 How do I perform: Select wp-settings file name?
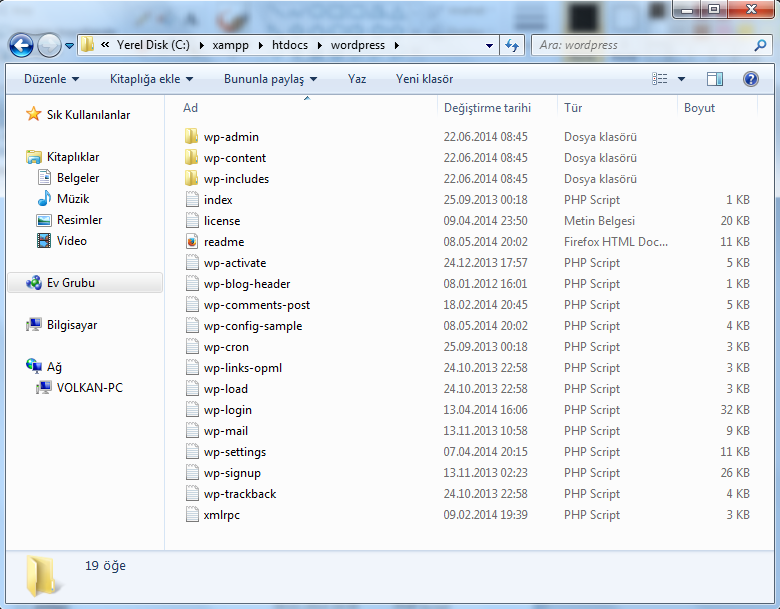coord(235,452)
